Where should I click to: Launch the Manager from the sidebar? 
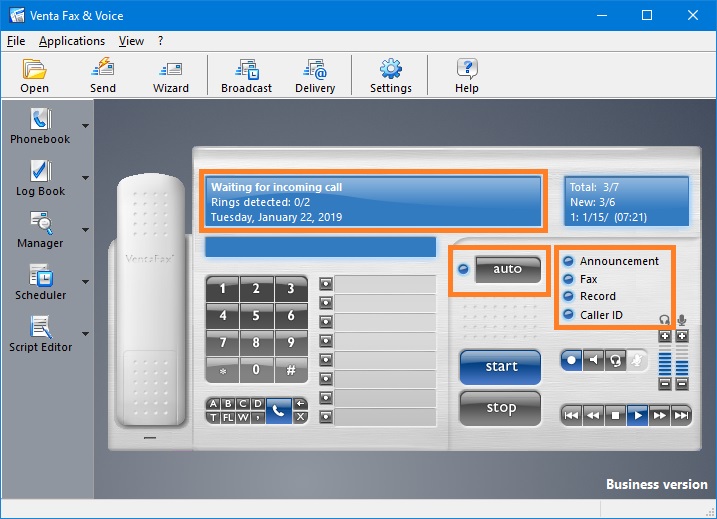pyautogui.click(x=40, y=230)
